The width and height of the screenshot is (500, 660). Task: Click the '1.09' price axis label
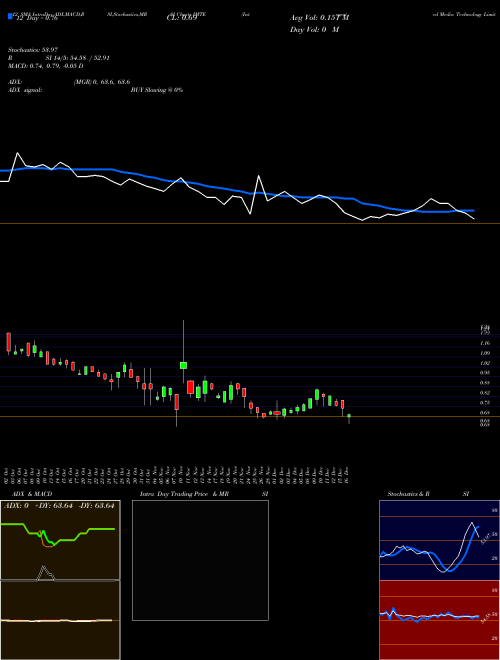pos(485,353)
